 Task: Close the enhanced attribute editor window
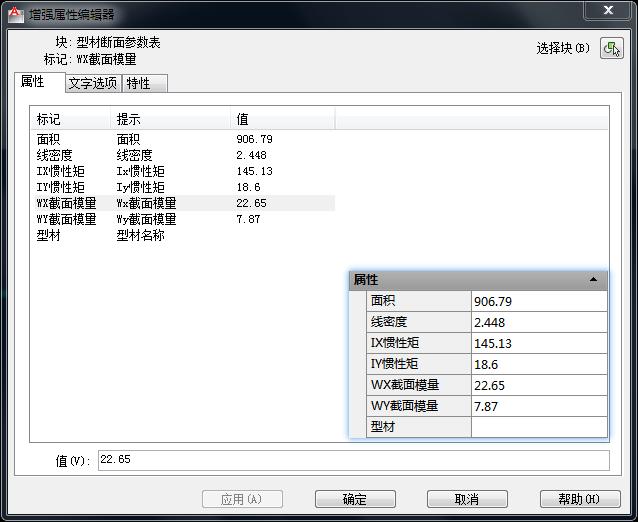click(x=607, y=10)
